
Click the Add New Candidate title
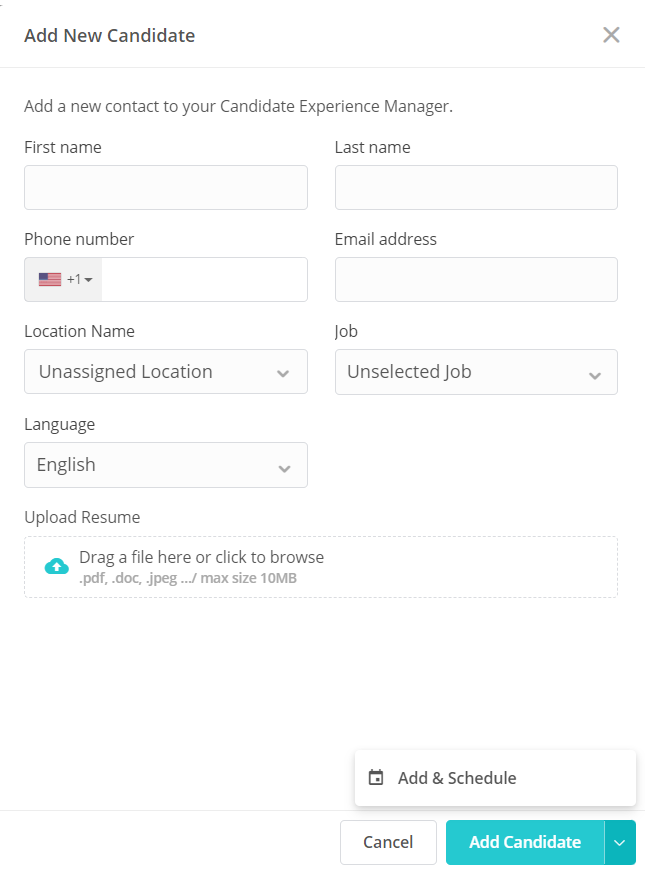109,34
